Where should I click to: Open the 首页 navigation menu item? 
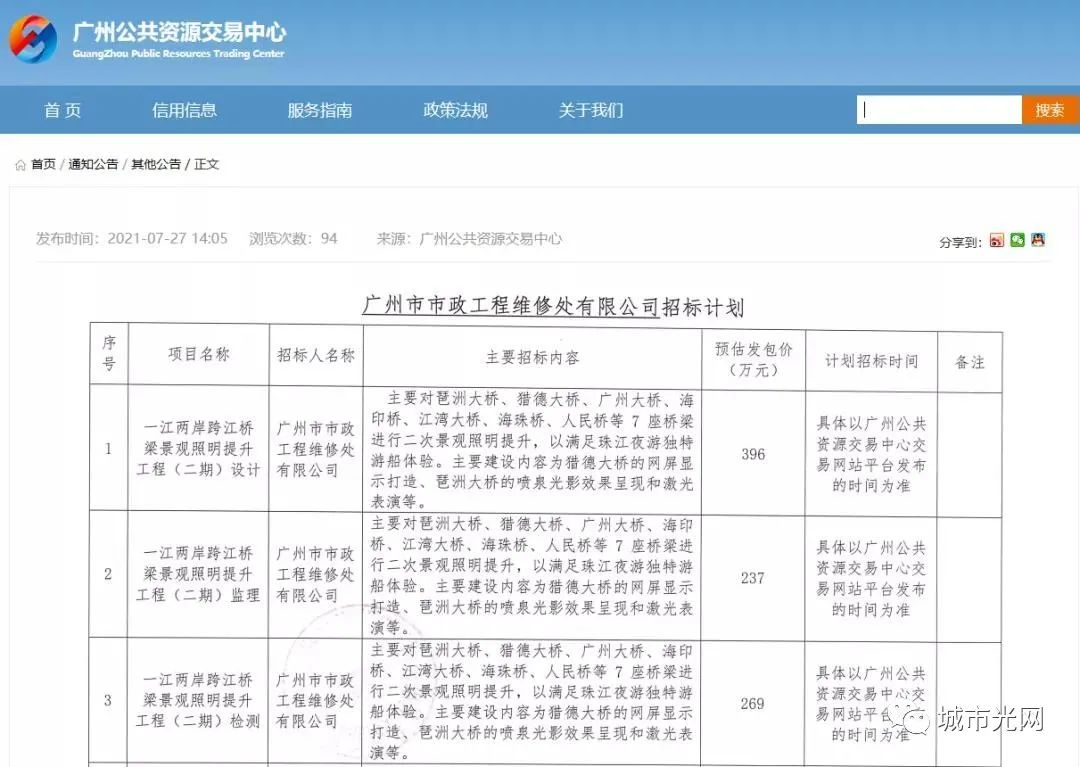[62, 110]
